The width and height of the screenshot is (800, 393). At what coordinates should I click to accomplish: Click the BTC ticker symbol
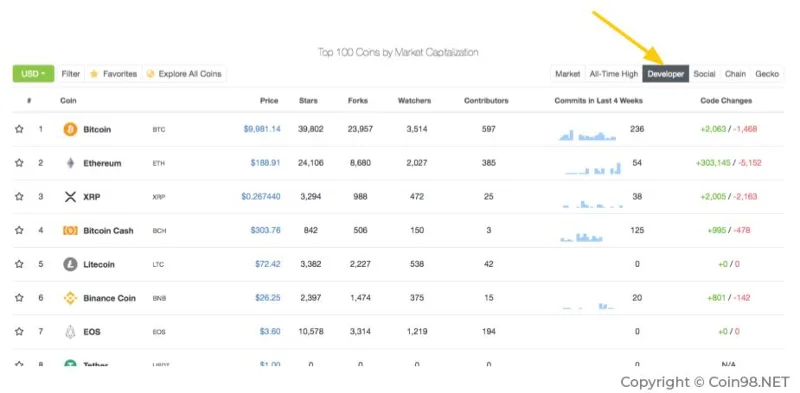point(159,130)
